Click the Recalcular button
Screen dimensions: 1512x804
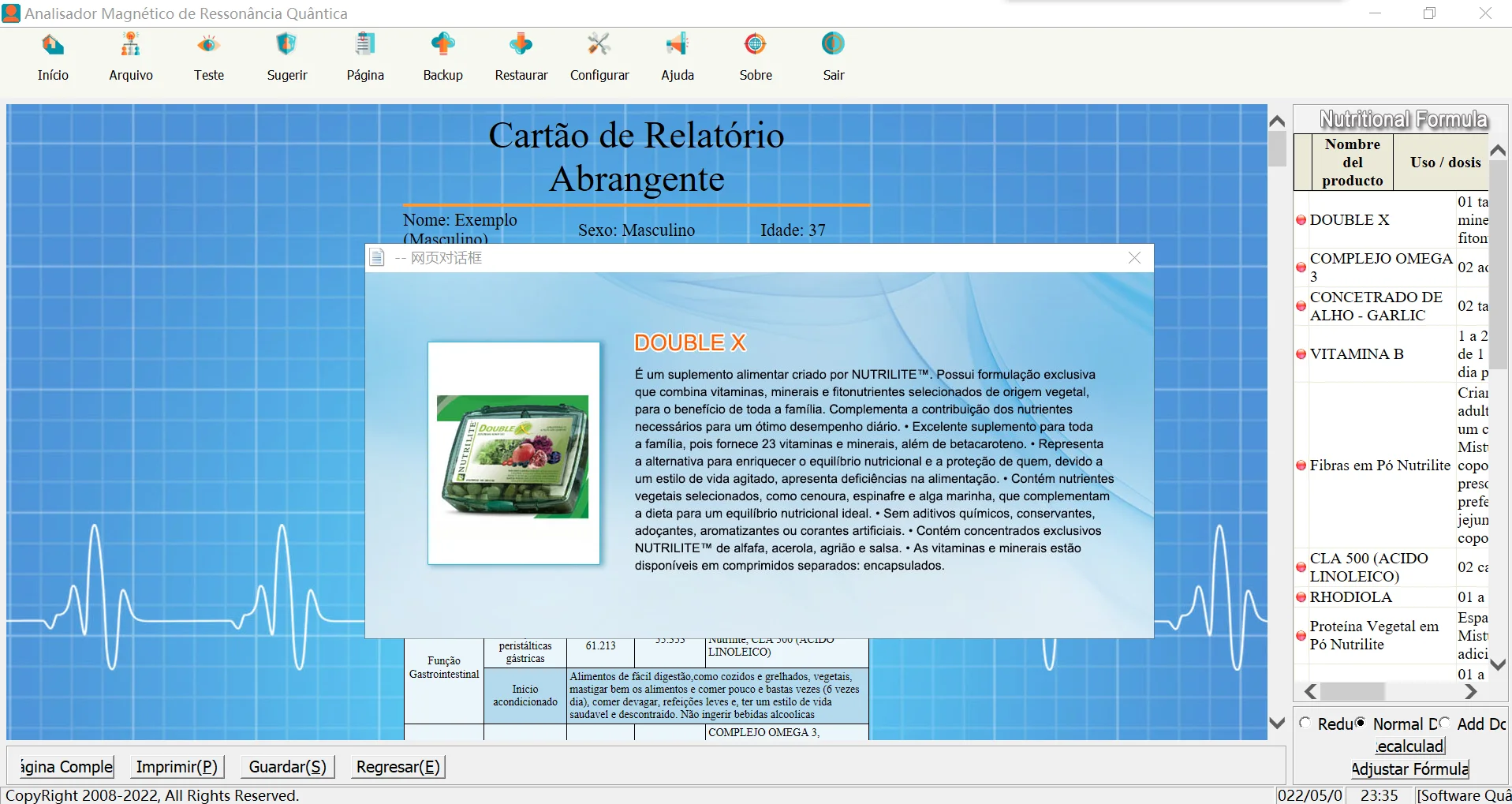(1410, 746)
